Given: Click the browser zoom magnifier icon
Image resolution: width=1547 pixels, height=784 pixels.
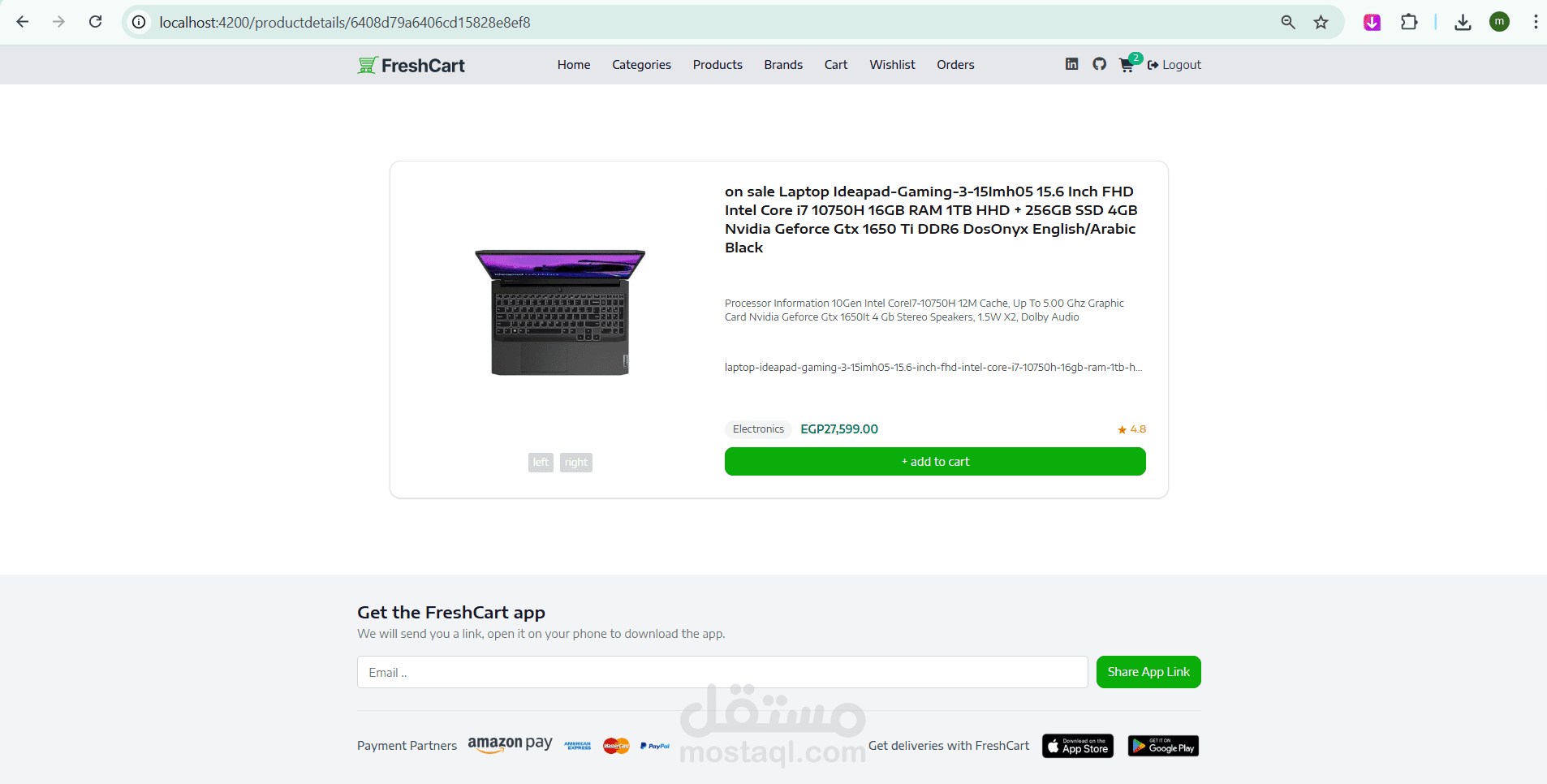Looking at the screenshot, I should pyautogui.click(x=1288, y=23).
